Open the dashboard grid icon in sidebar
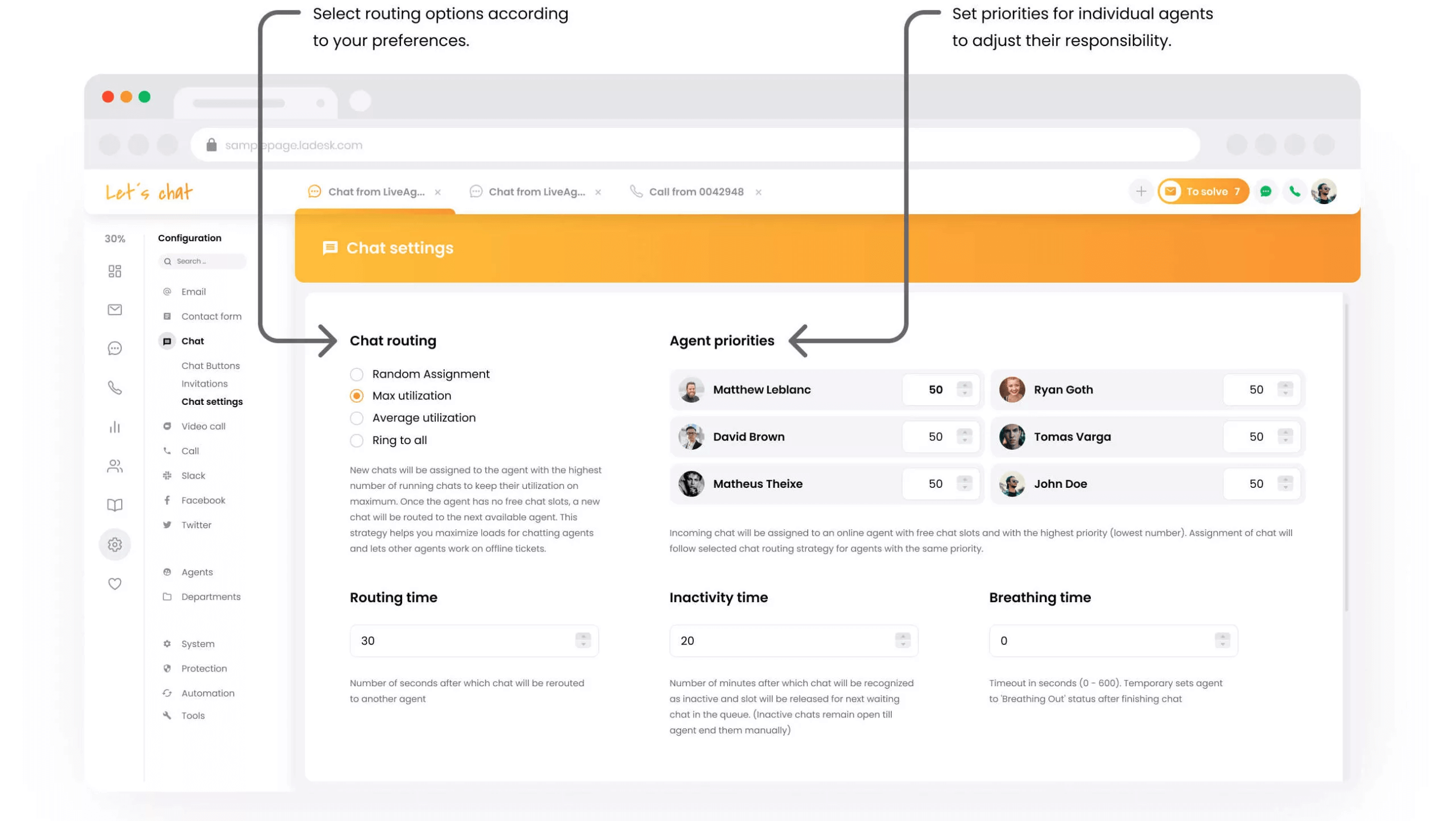 (114, 271)
